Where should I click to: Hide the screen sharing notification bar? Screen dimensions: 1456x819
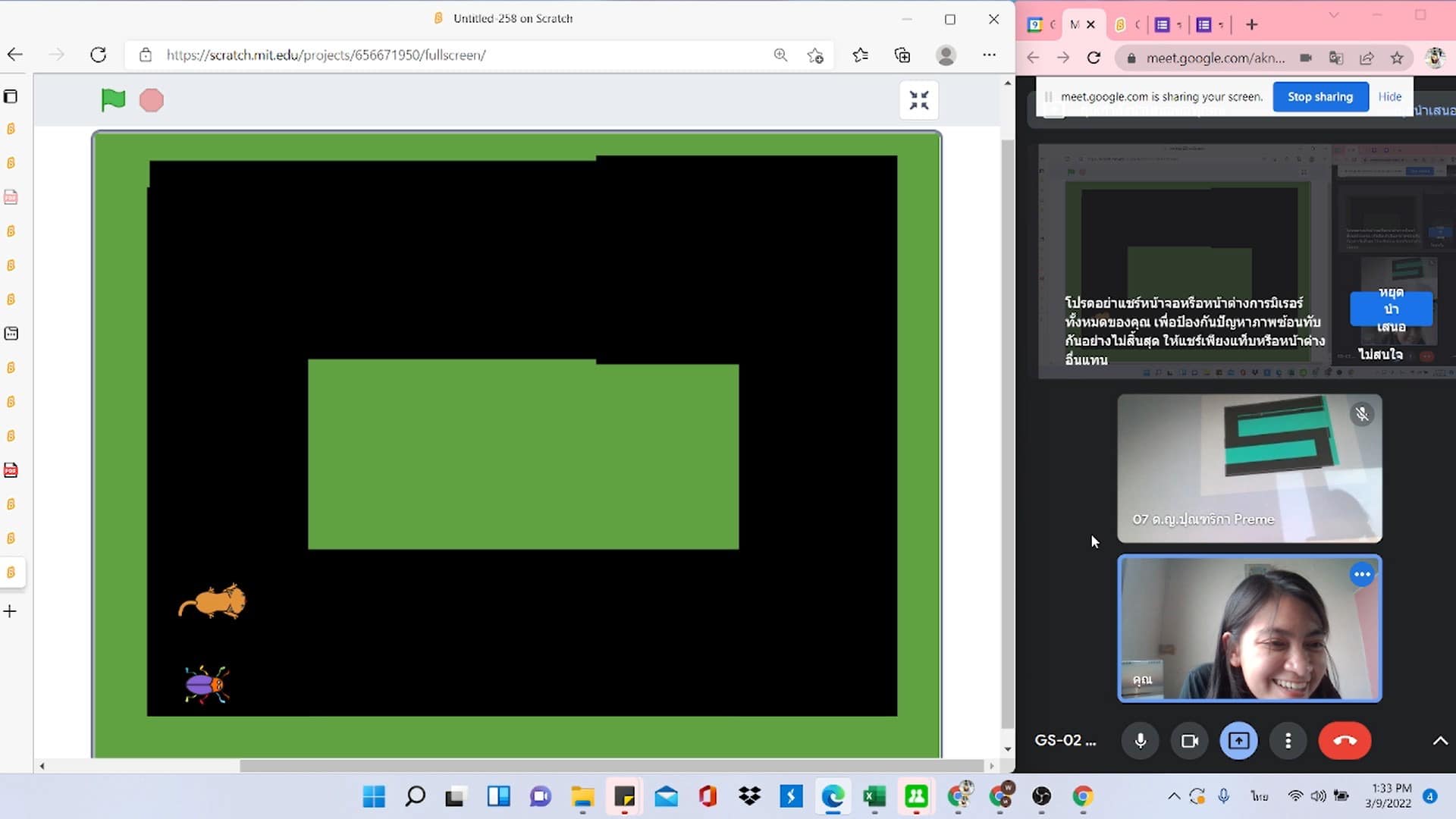tap(1389, 97)
